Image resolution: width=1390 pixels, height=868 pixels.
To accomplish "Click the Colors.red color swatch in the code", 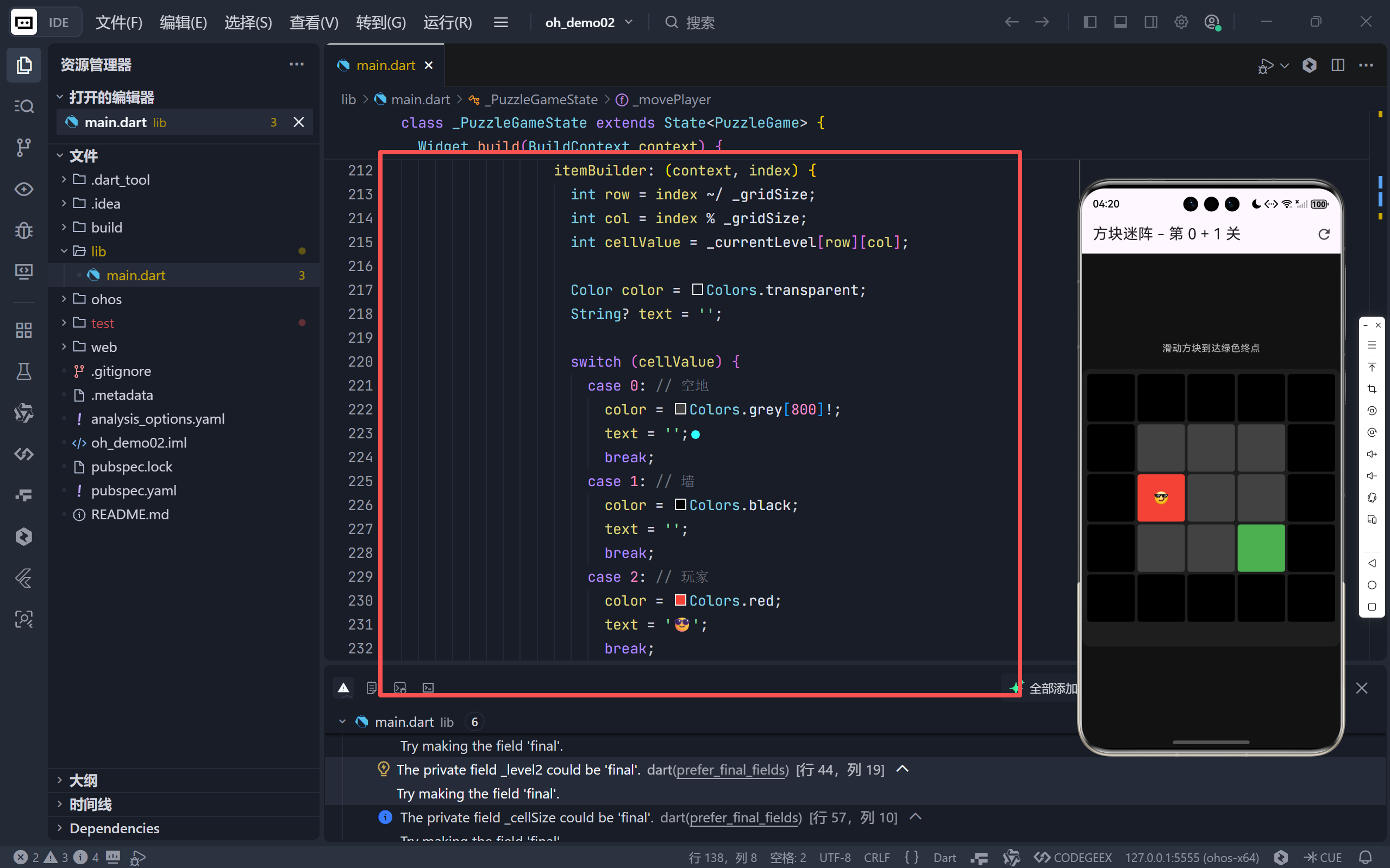I will (680, 600).
